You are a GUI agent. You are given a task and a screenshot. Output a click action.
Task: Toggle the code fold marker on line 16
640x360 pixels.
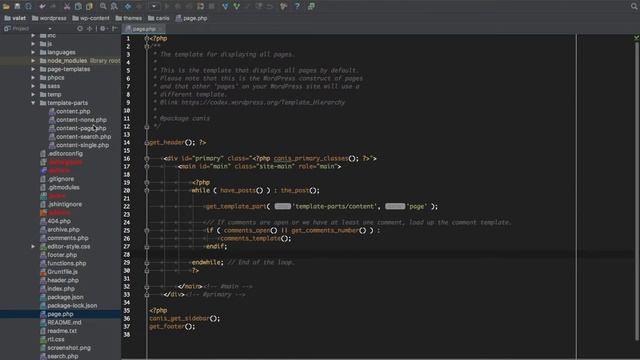point(147,158)
